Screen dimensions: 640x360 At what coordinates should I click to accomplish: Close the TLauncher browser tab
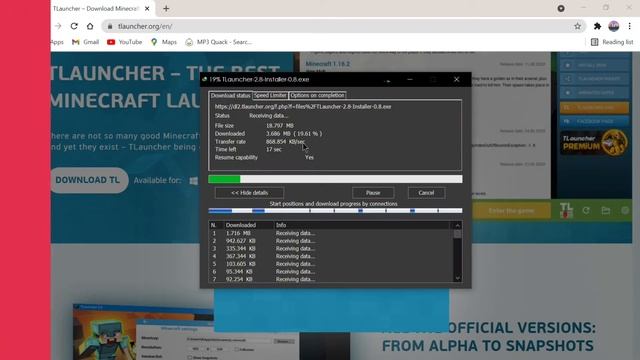pyautogui.click(x=147, y=9)
